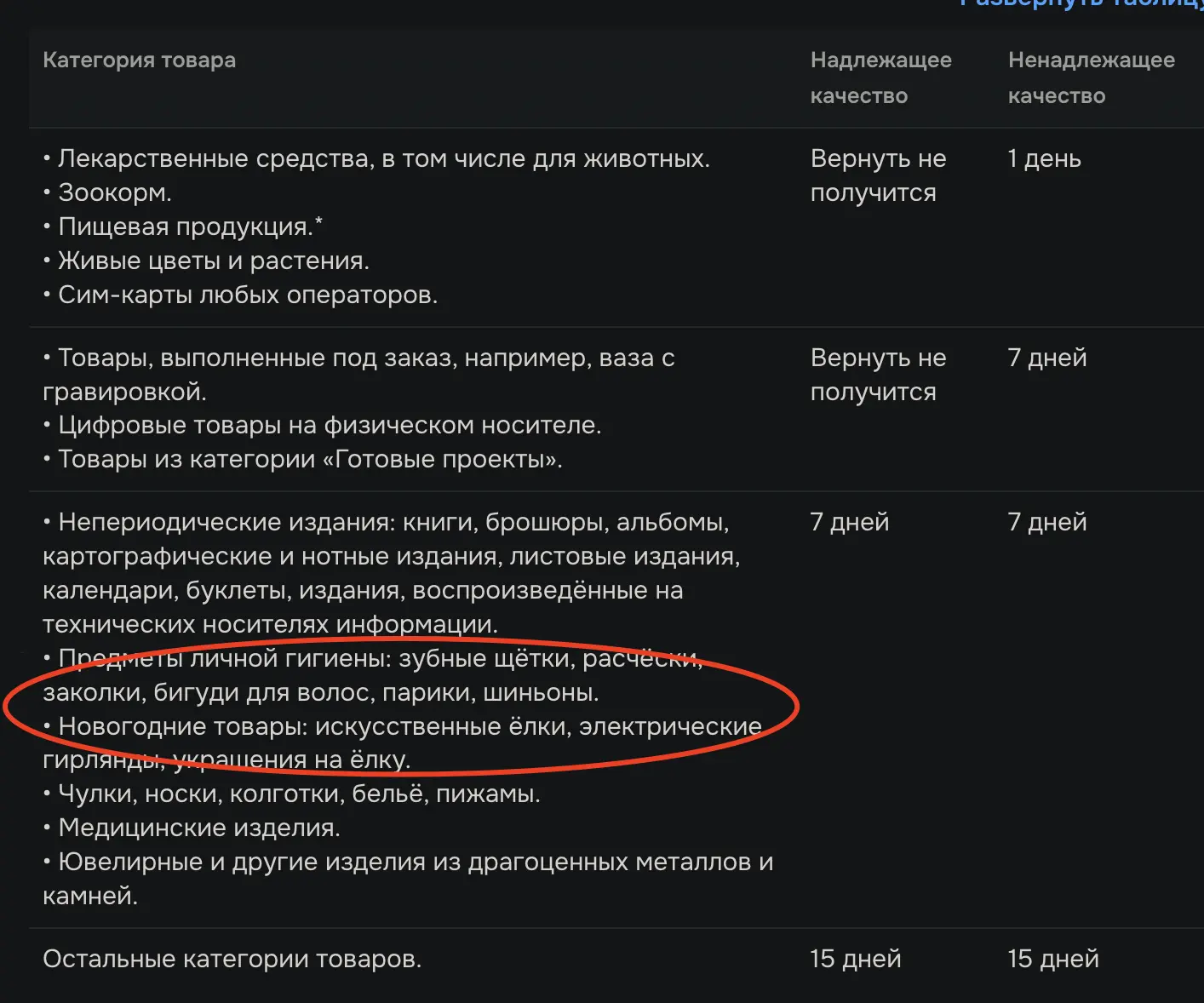Click the 'Ненадлежащее качество' column header

tap(1091, 77)
